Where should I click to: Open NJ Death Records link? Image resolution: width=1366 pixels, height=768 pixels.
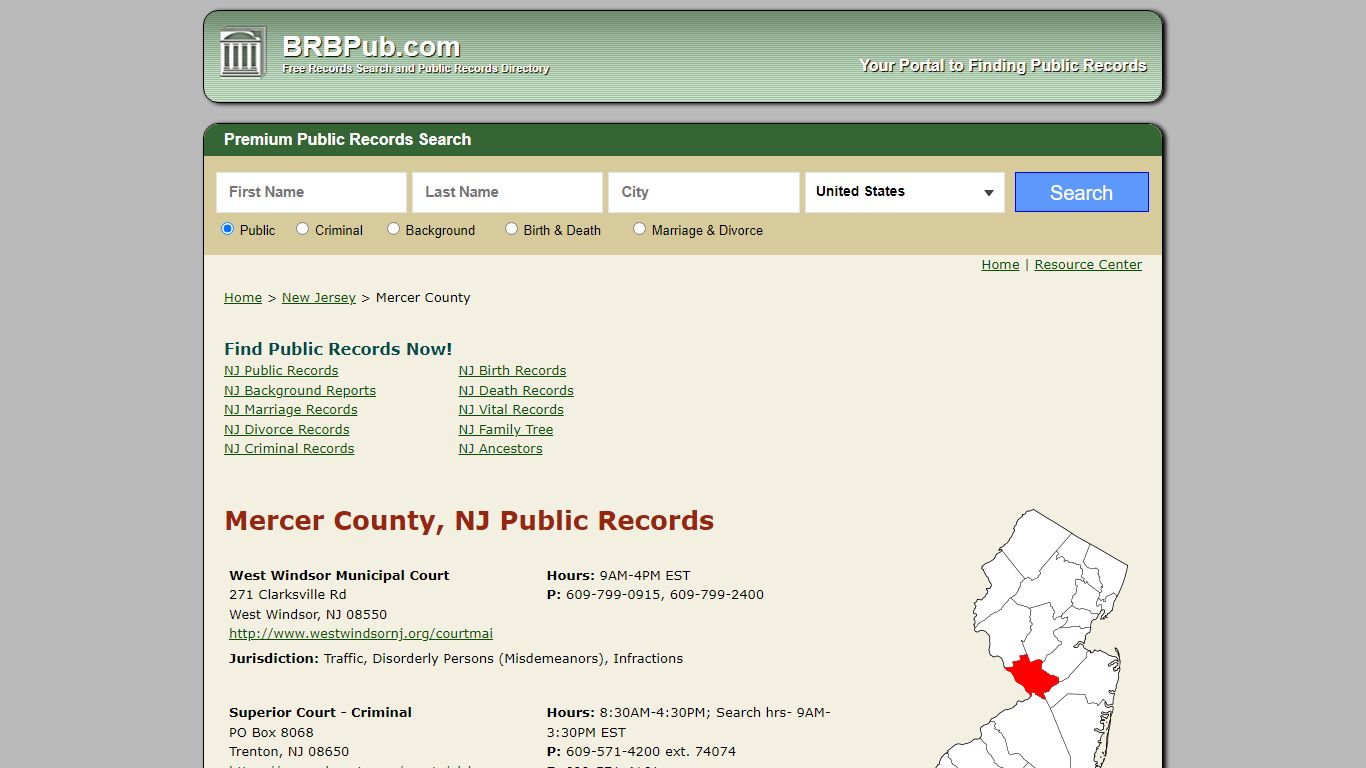click(516, 391)
